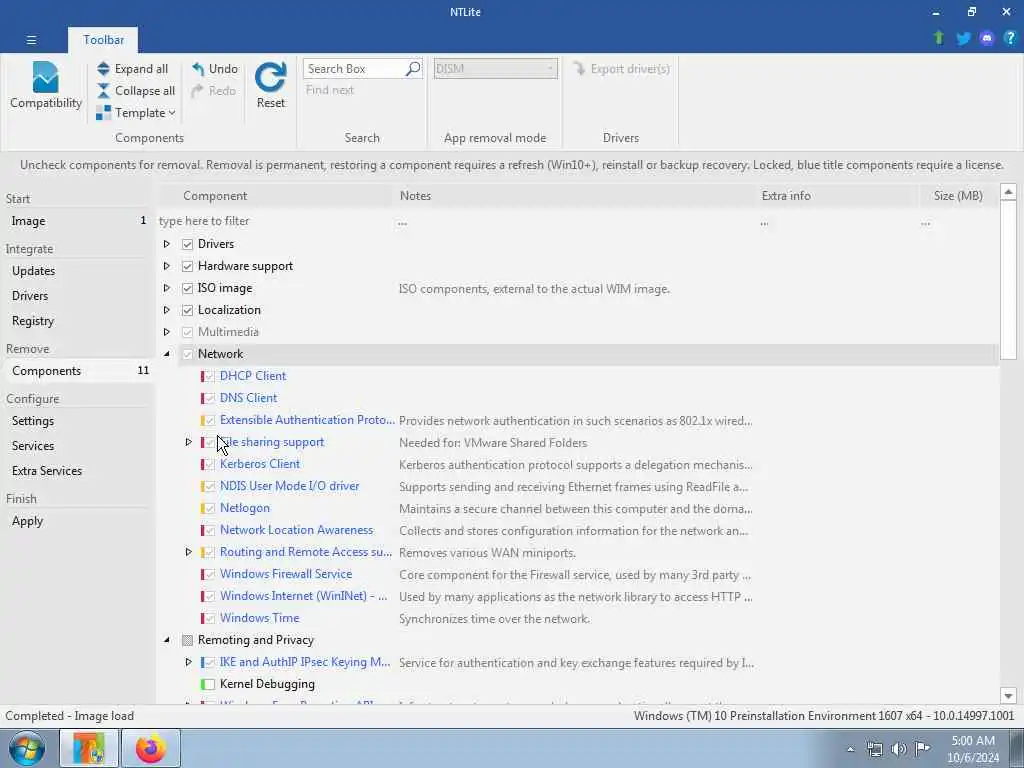This screenshot has height=768, width=1024.
Task: Toggle the Remoting and Privacy checkbox
Action: 187,640
